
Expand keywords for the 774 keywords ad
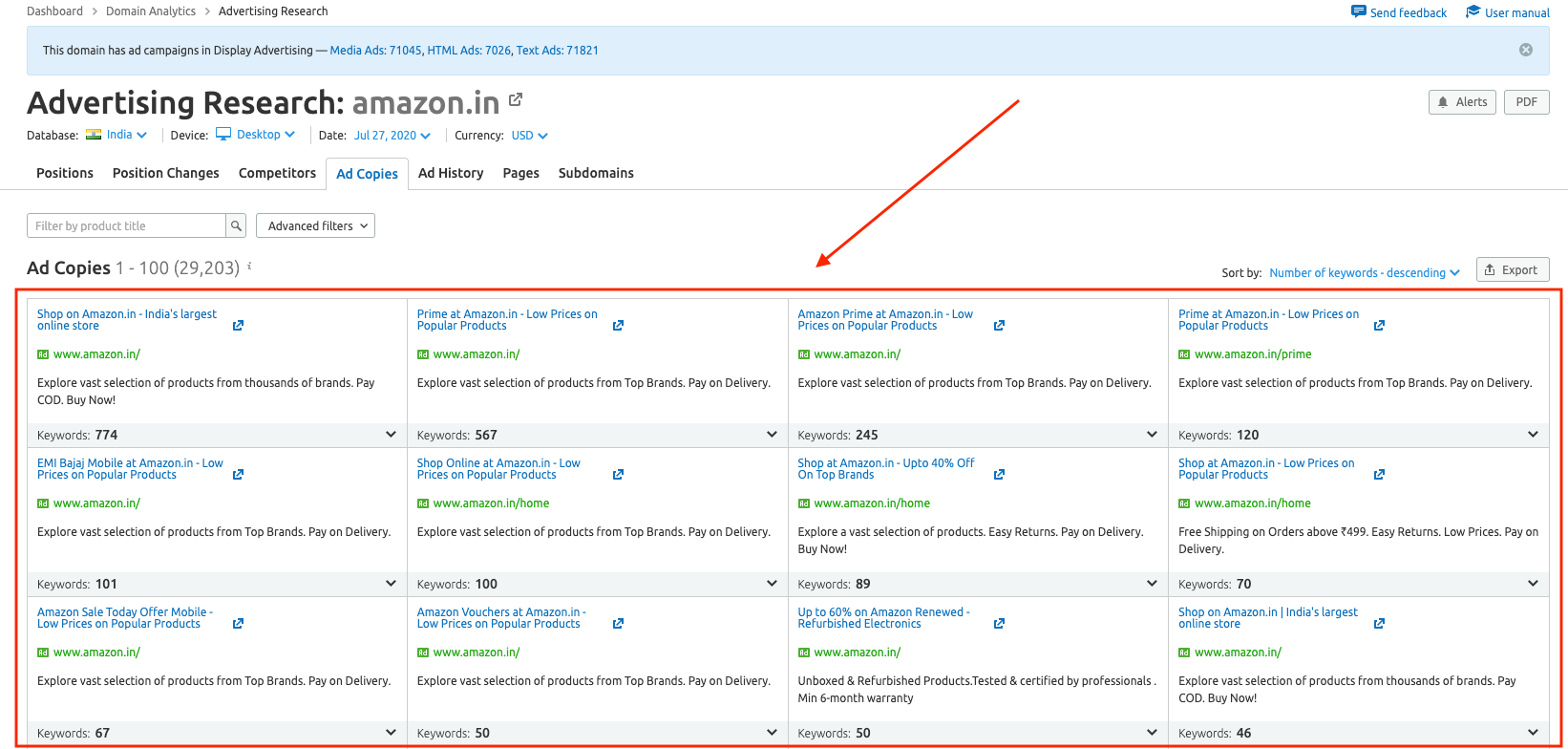pos(391,435)
